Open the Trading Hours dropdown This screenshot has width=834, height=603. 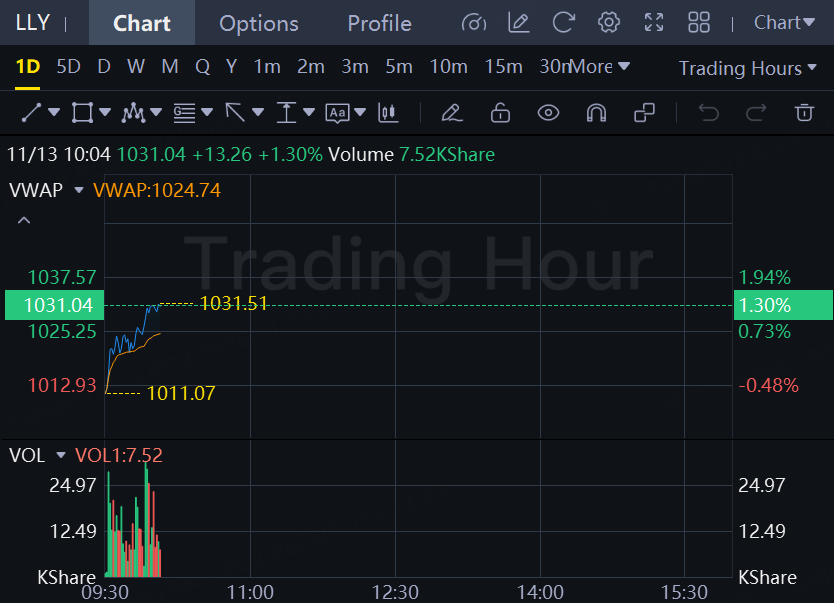[748, 68]
